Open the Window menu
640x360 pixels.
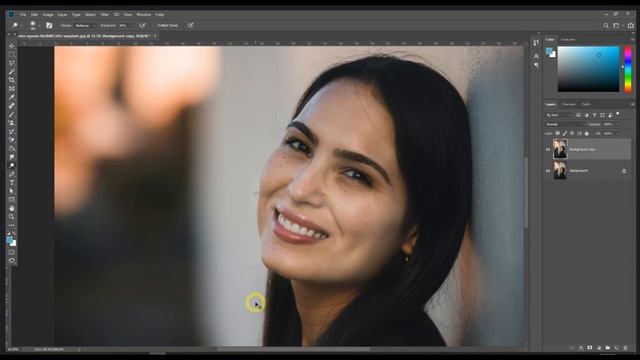(x=143, y=14)
